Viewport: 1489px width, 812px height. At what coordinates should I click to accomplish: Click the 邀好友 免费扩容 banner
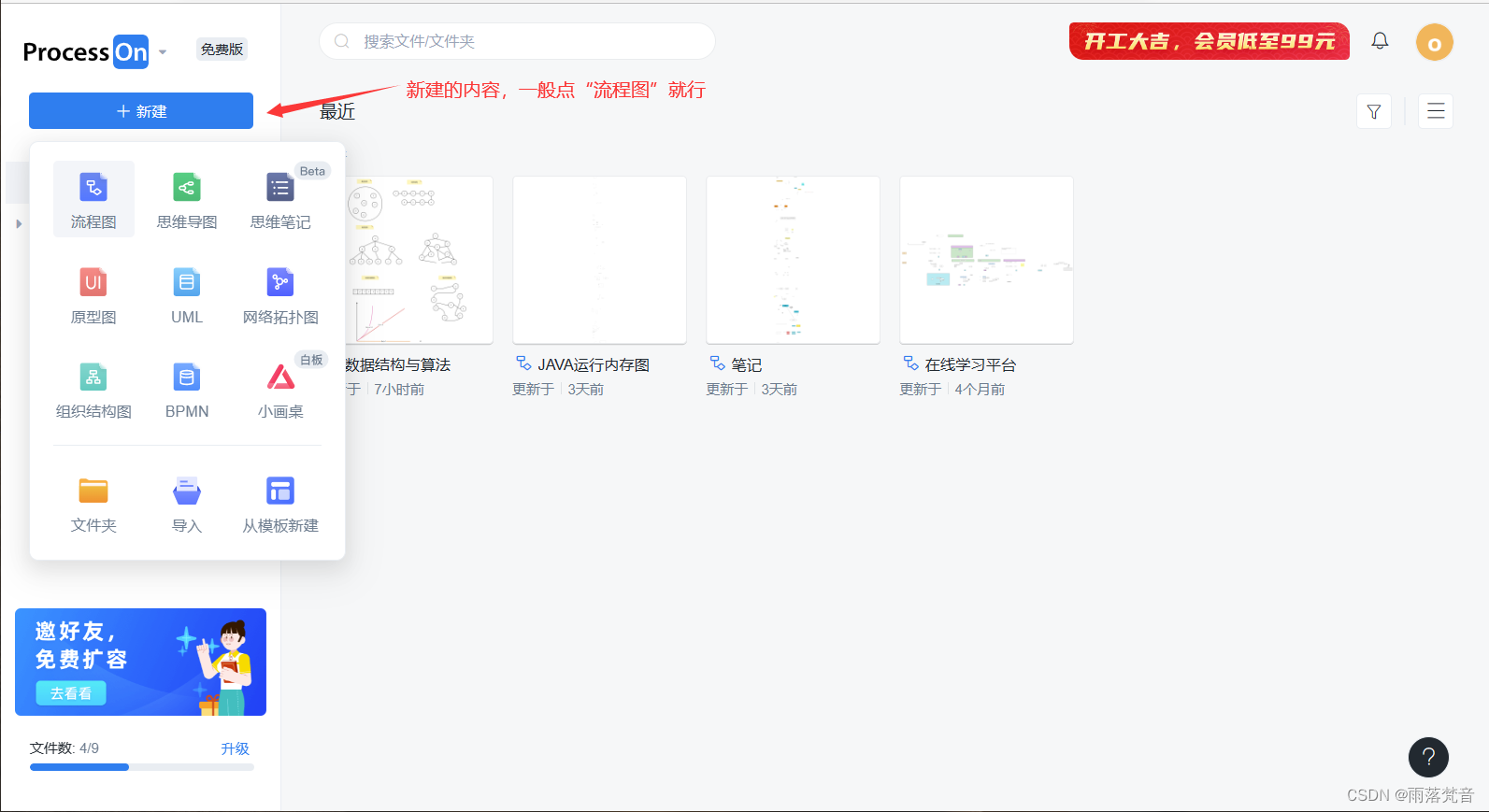click(x=140, y=662)
